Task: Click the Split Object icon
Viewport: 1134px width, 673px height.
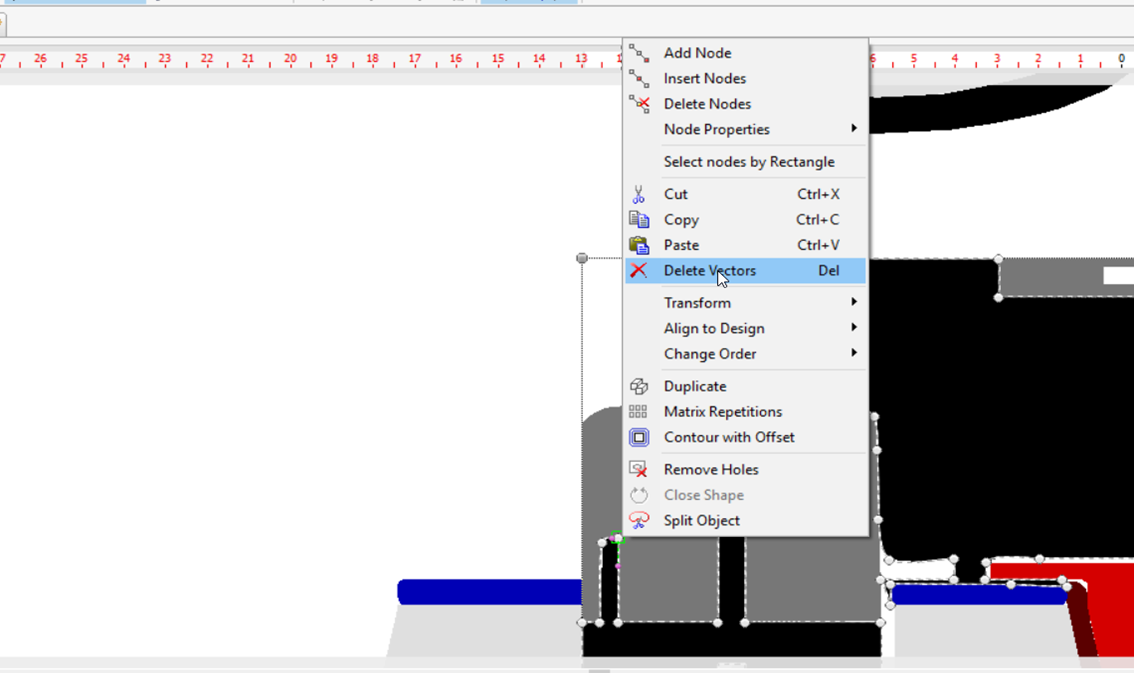Action: (x=639, y=520)
